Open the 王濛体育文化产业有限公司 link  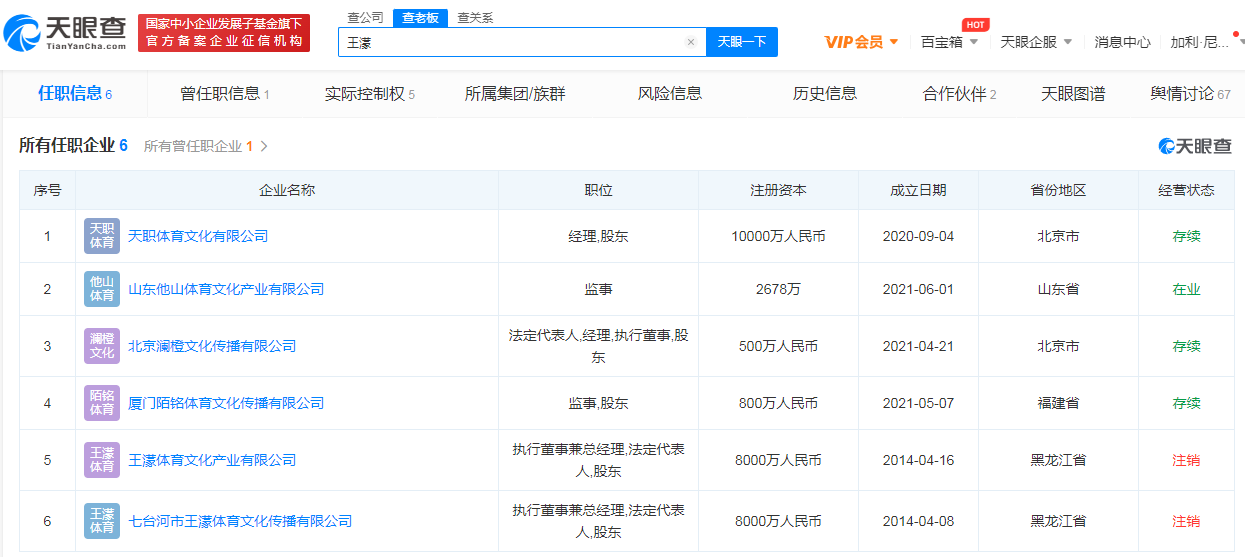tap(212, 460)
